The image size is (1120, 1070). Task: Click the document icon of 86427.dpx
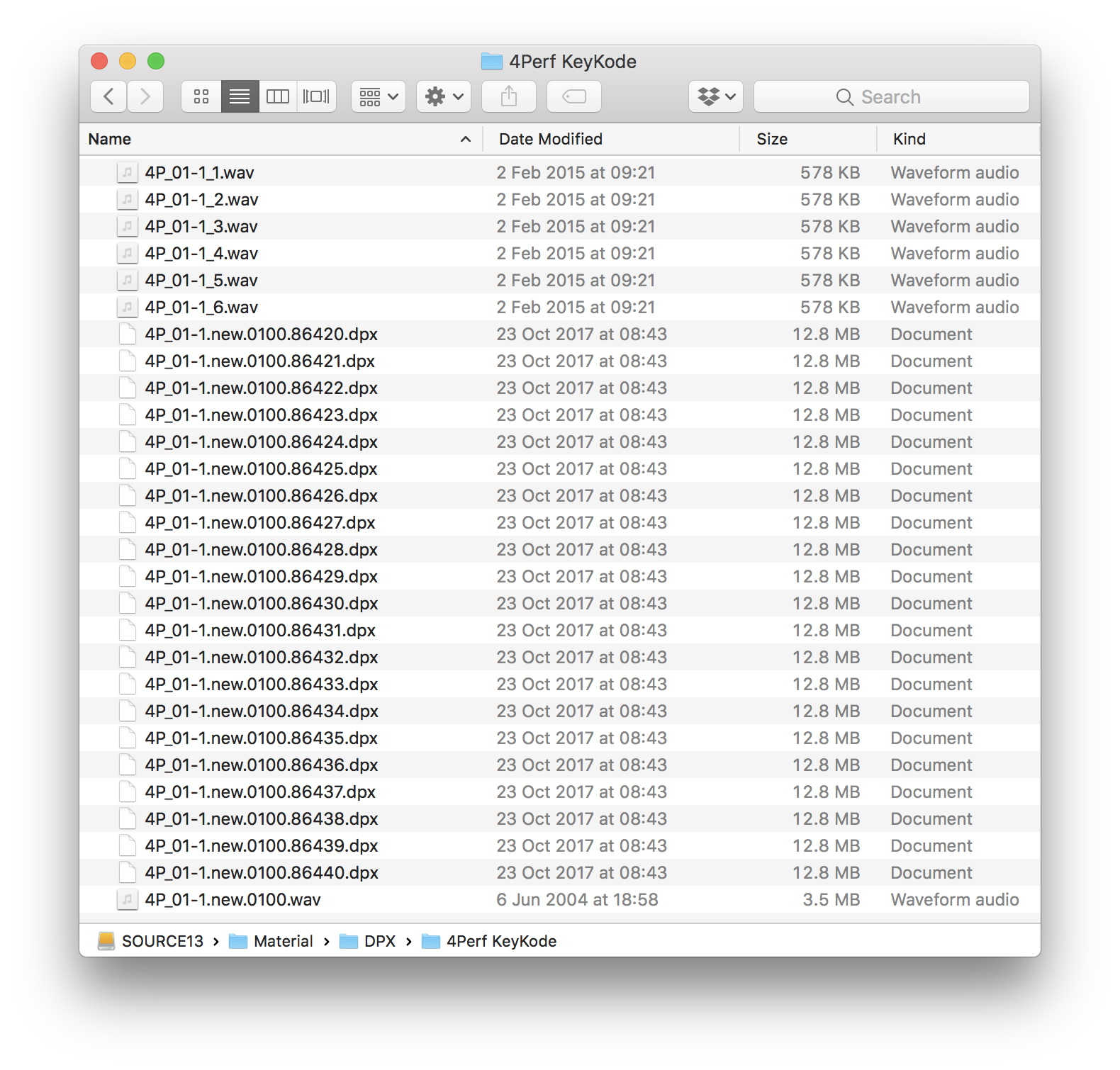point(128,522)
